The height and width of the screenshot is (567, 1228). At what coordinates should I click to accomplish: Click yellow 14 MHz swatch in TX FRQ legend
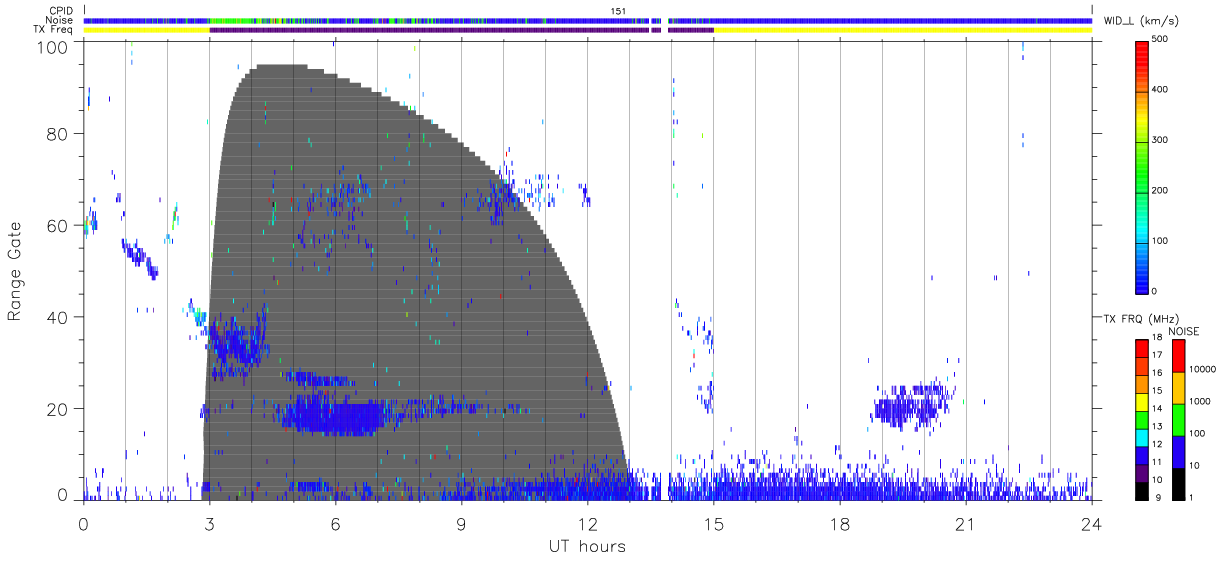click(x=1141, y=402)
